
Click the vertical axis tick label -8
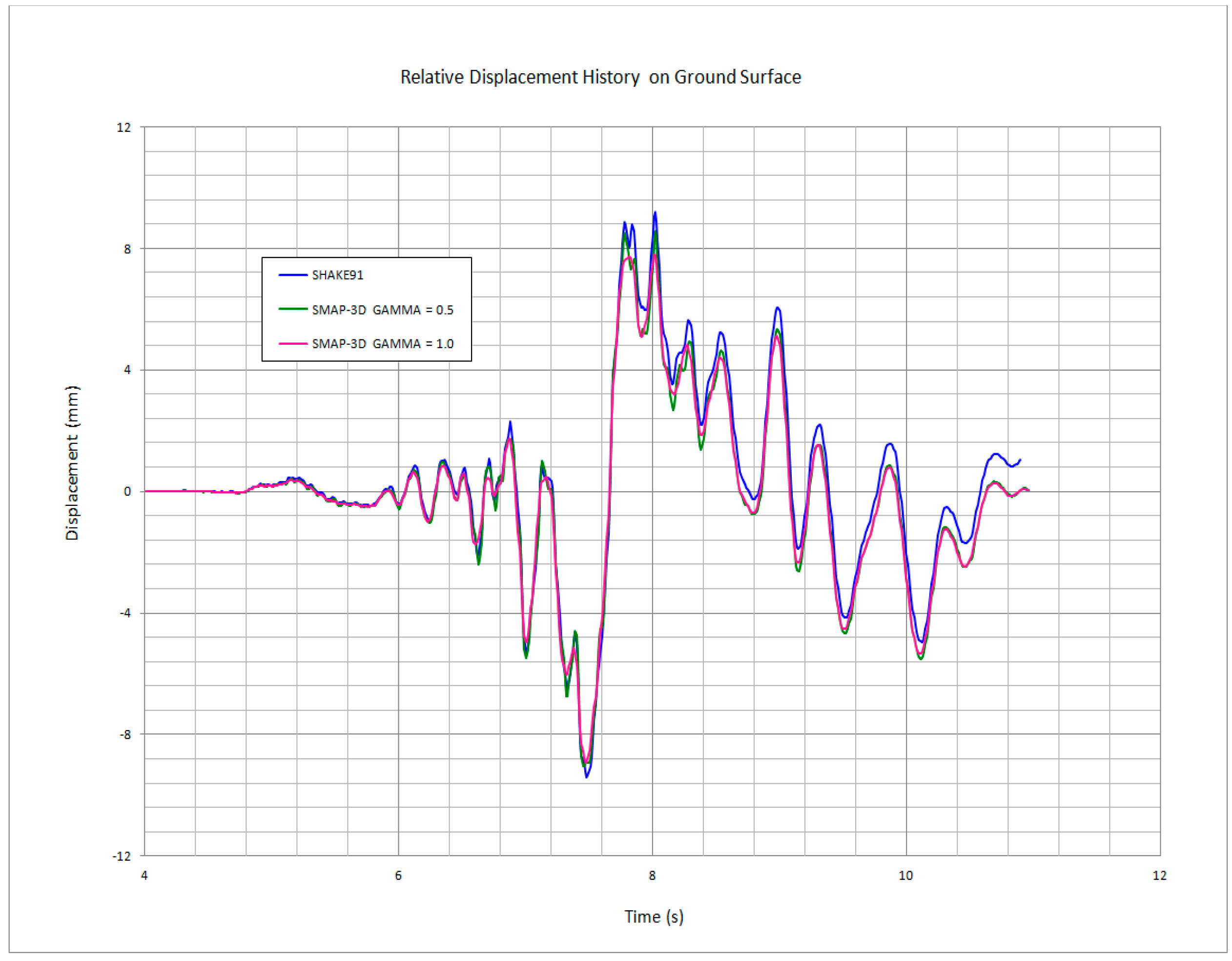coord(125,735)
